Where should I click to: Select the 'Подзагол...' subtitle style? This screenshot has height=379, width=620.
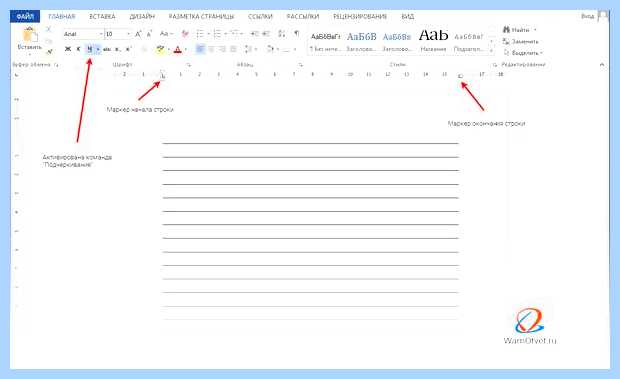[469, 42]
